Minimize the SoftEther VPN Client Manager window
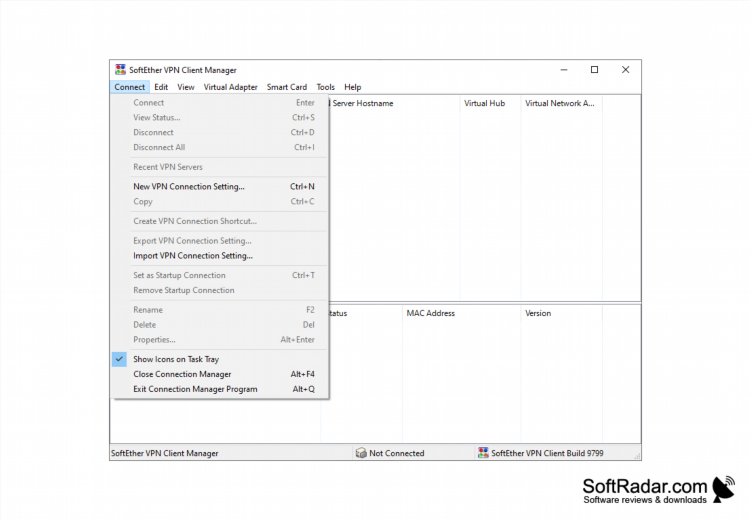 (564, 70)
